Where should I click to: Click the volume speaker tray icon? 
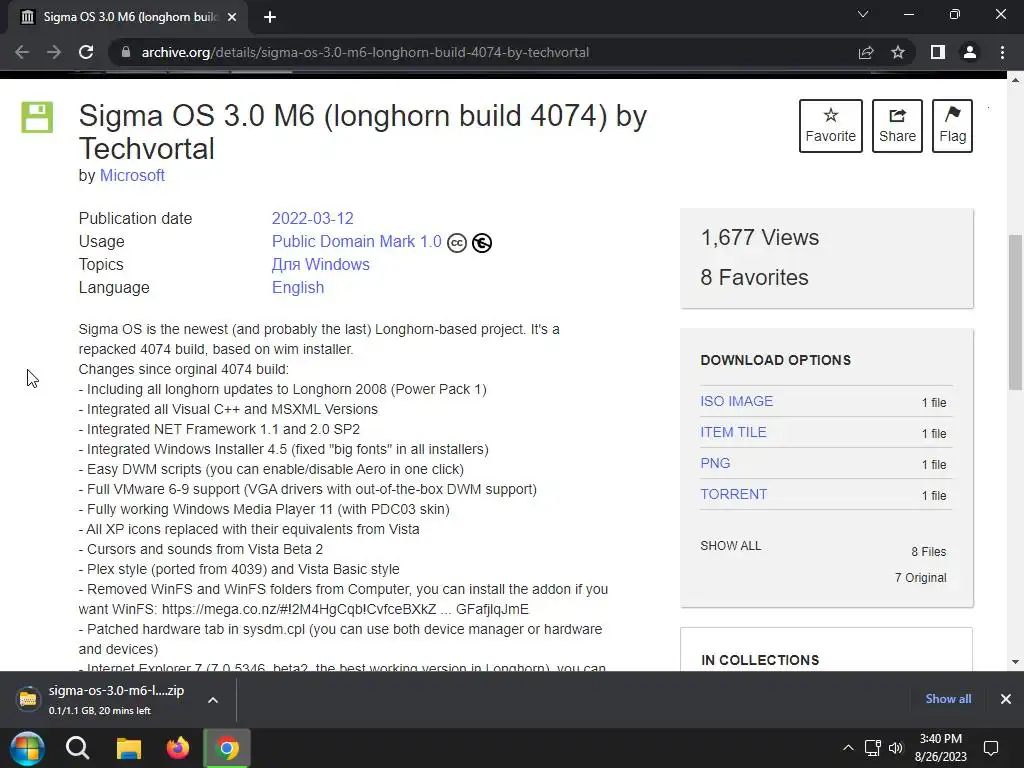[x=896, y=748]
